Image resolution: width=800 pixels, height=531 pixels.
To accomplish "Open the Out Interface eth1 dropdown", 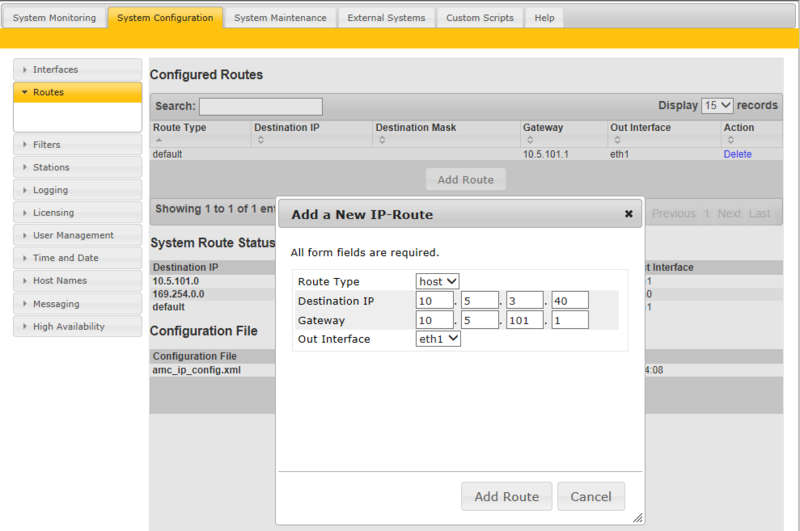I will point(438,339).
